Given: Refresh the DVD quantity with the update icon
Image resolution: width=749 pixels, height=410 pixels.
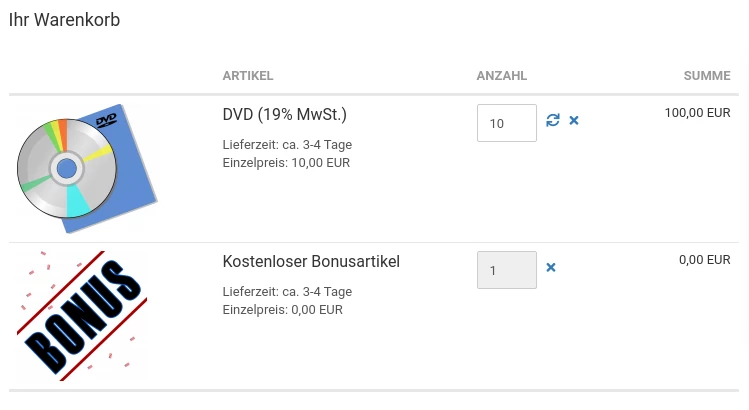Looking at the screenshot, I should pyautogui.click(x=553, y=120).
